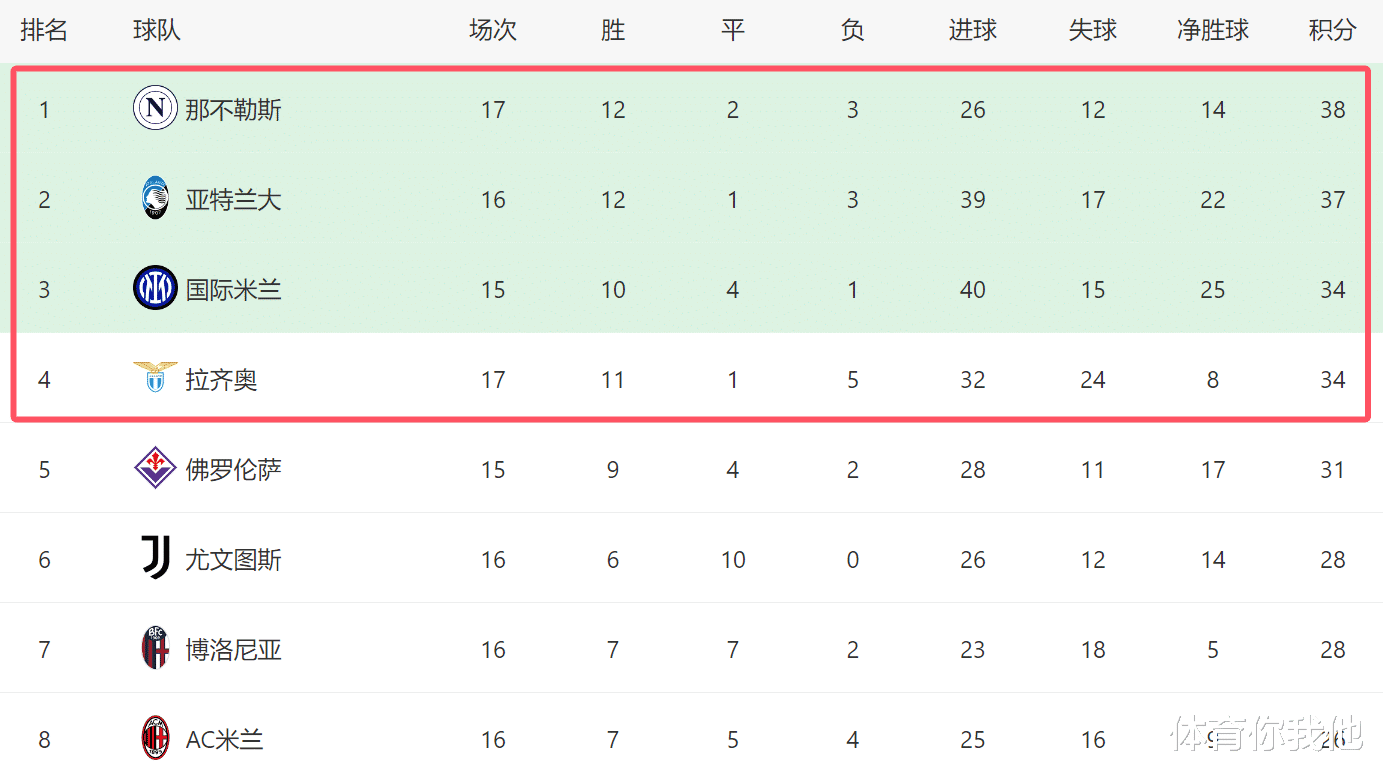Screen dimensions: 1383x777
Task: Open the 尤文图斯 team name link
Action: point(234,559)
